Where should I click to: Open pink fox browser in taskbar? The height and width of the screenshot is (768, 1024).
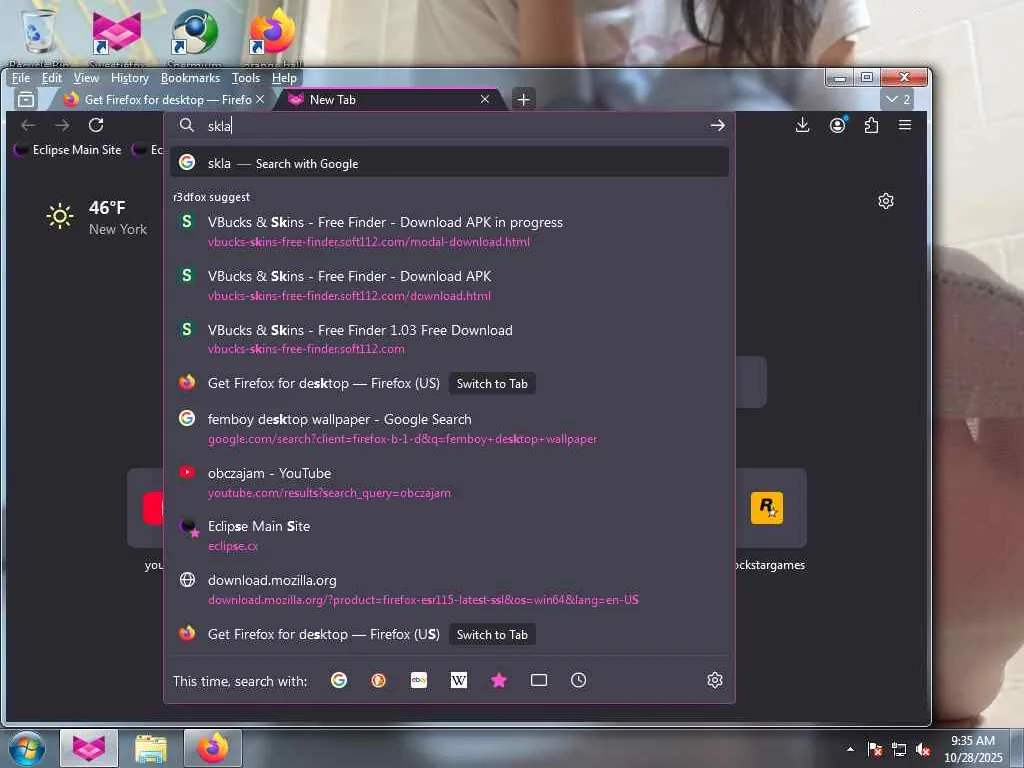click(x=89, y=748)
